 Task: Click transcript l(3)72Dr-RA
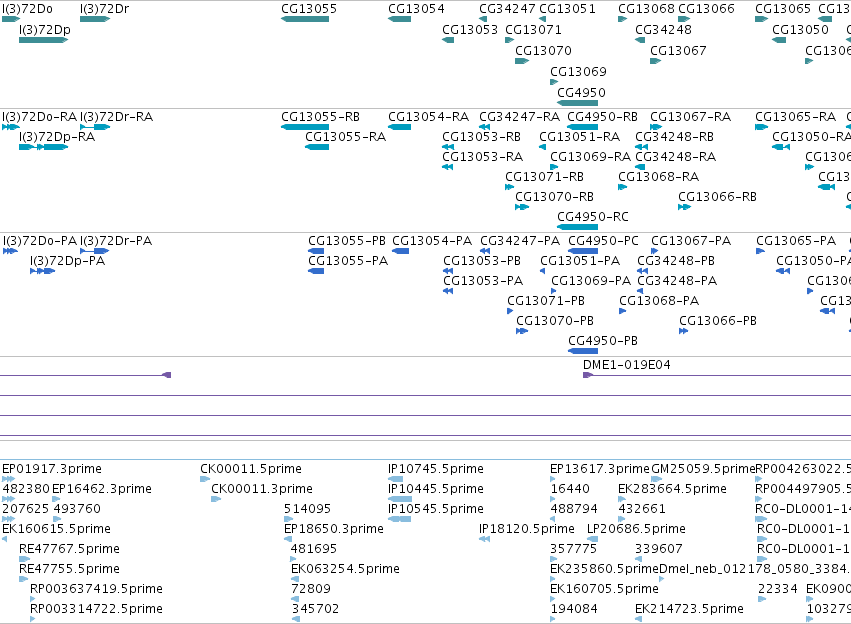[95, 127]
